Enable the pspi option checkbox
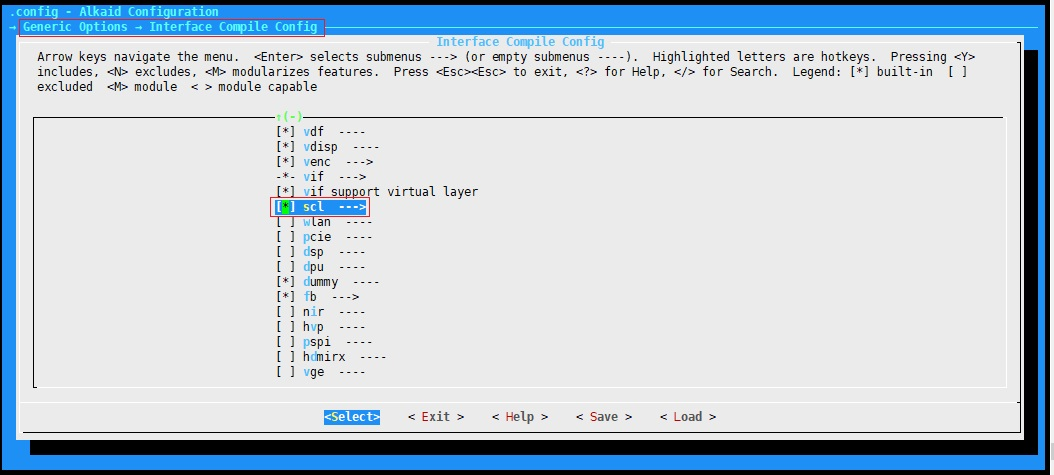1054x475 pixels. point(286,342)
